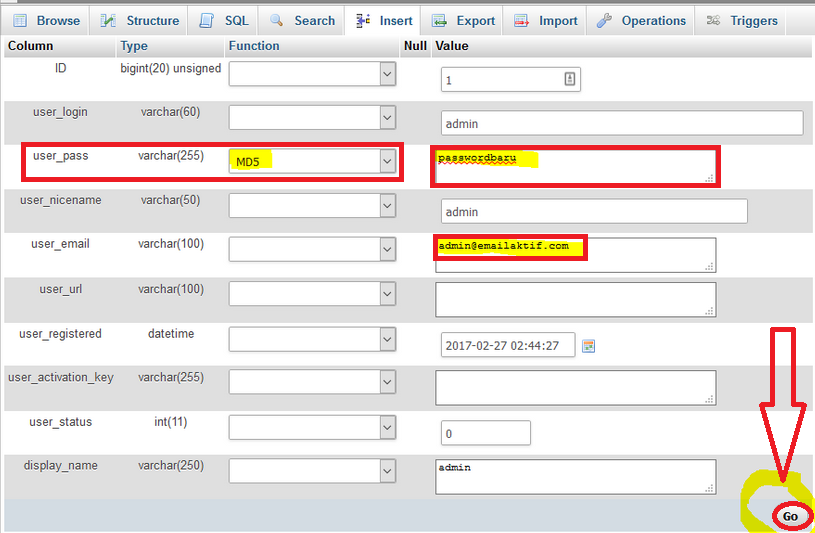This screenshot has height=533, width=815.
Task: Switch to the Operations tab
Action: click(x=640, y=21)
